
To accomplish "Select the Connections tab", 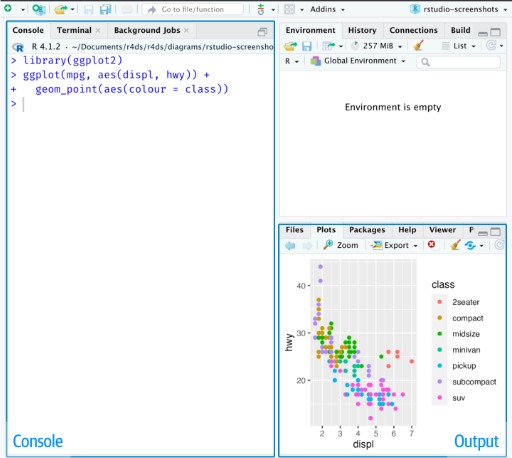I will click(x=413, y=30).
